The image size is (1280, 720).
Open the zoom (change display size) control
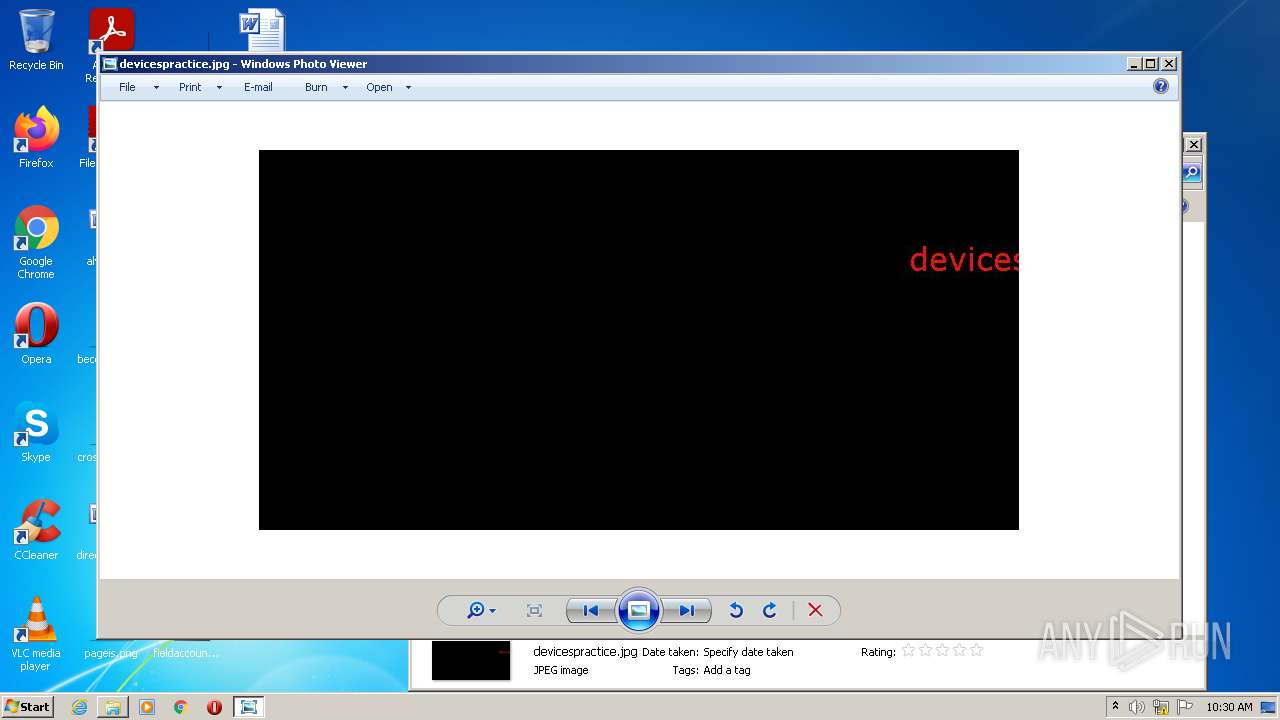(x=481, y=610)
